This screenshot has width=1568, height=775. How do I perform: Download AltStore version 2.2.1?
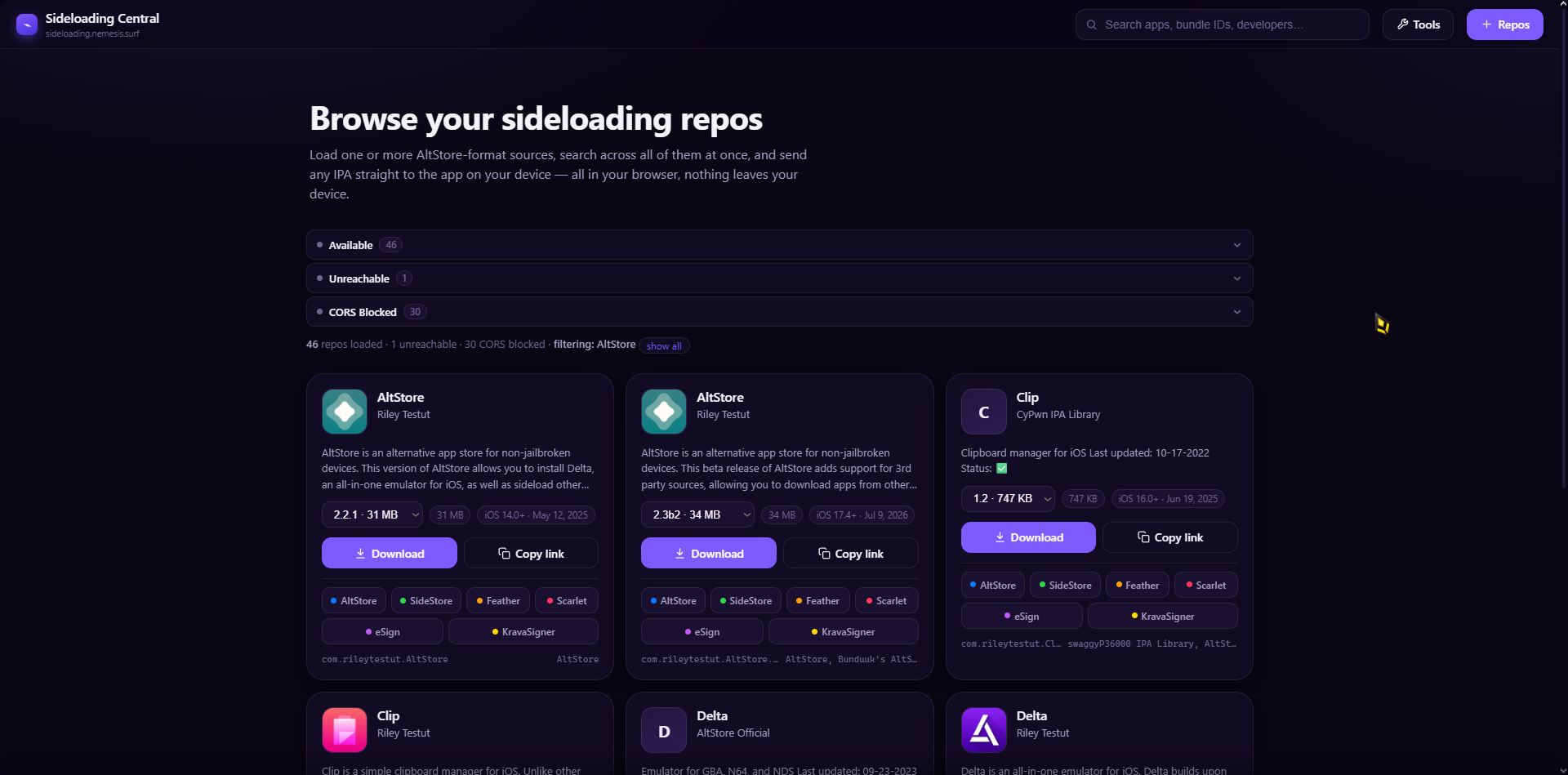pos(390,554)
